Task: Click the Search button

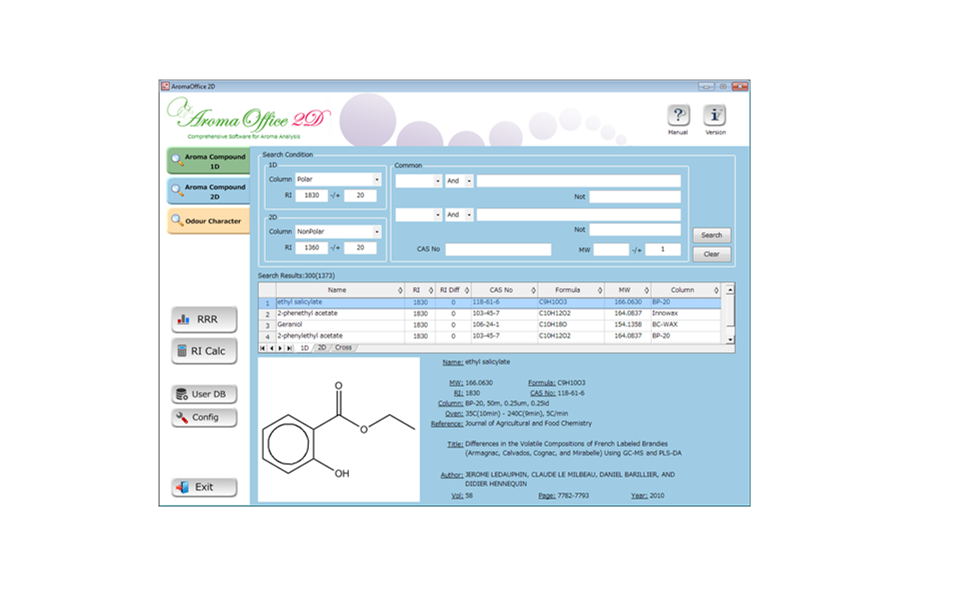Action: click(x=711, y=235)
